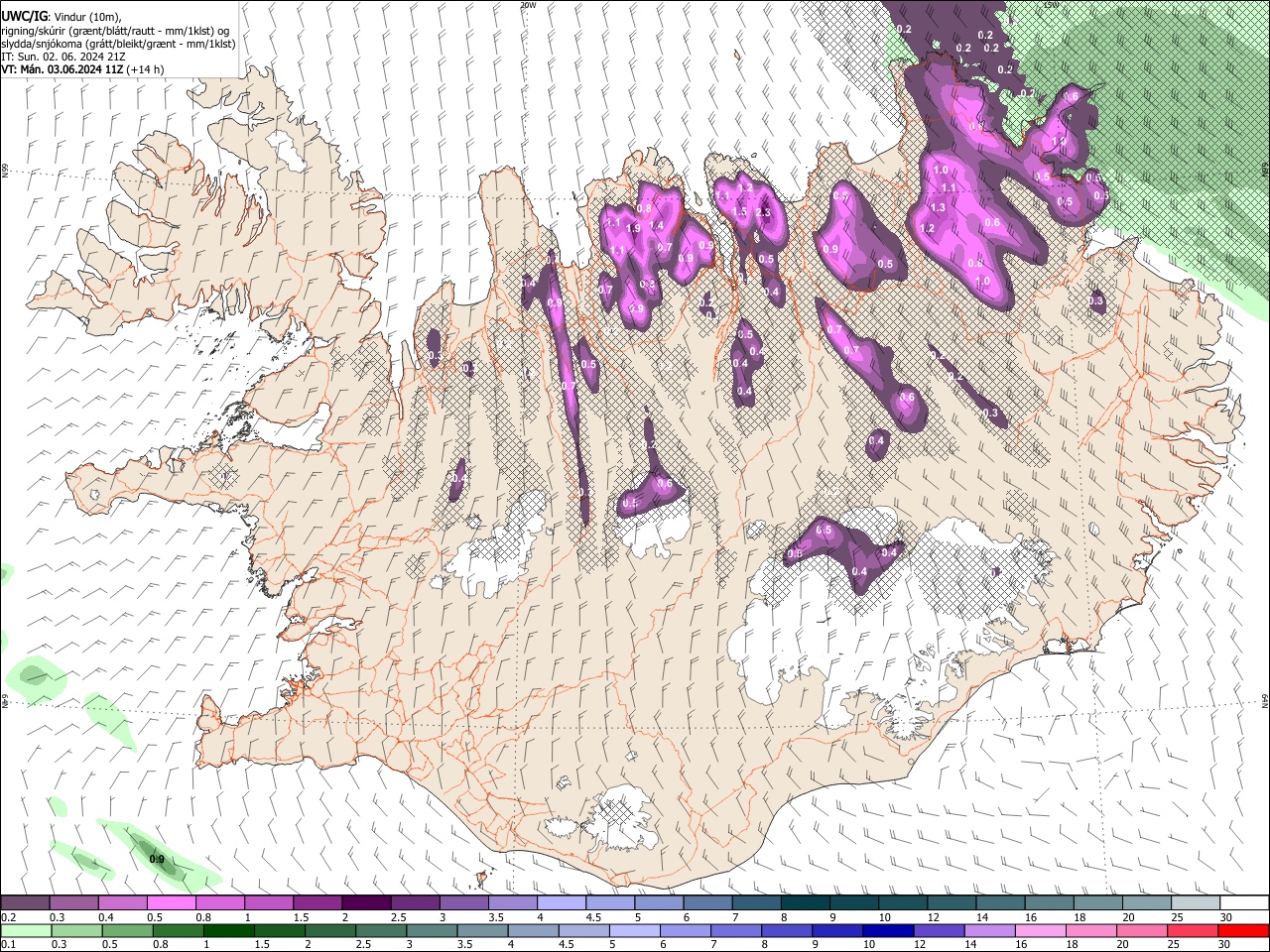Click the red lower legend swatch after 30
Viewport: 1270px width, 952px height.
tap(1244, 930)
